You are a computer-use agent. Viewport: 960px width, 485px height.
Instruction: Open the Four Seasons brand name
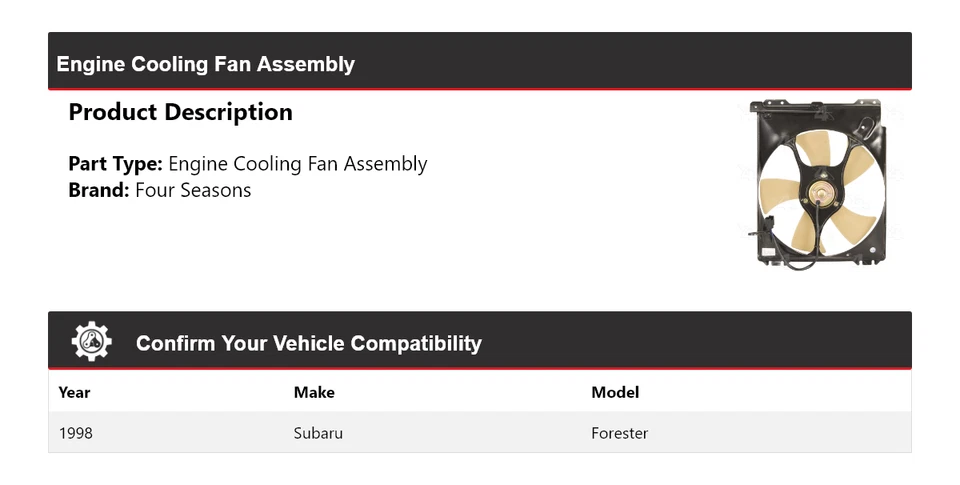click(x=193, y=190)
